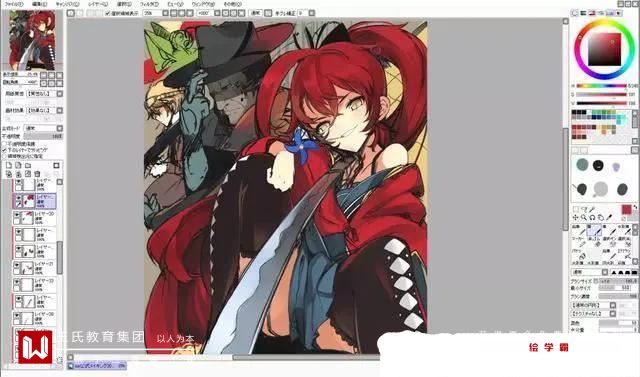Toggle the HSV slider panel icon
The image size is (640, 377).
[592, 13]
